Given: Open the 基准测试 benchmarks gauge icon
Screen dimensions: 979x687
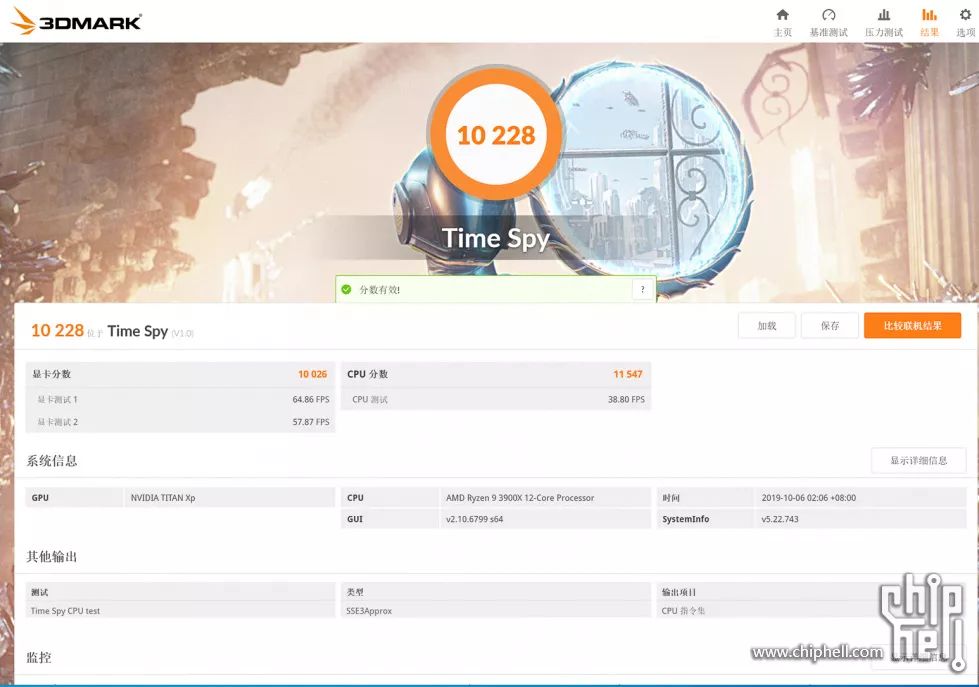Looking at the screenshot, I should click(x=829, y=15).
